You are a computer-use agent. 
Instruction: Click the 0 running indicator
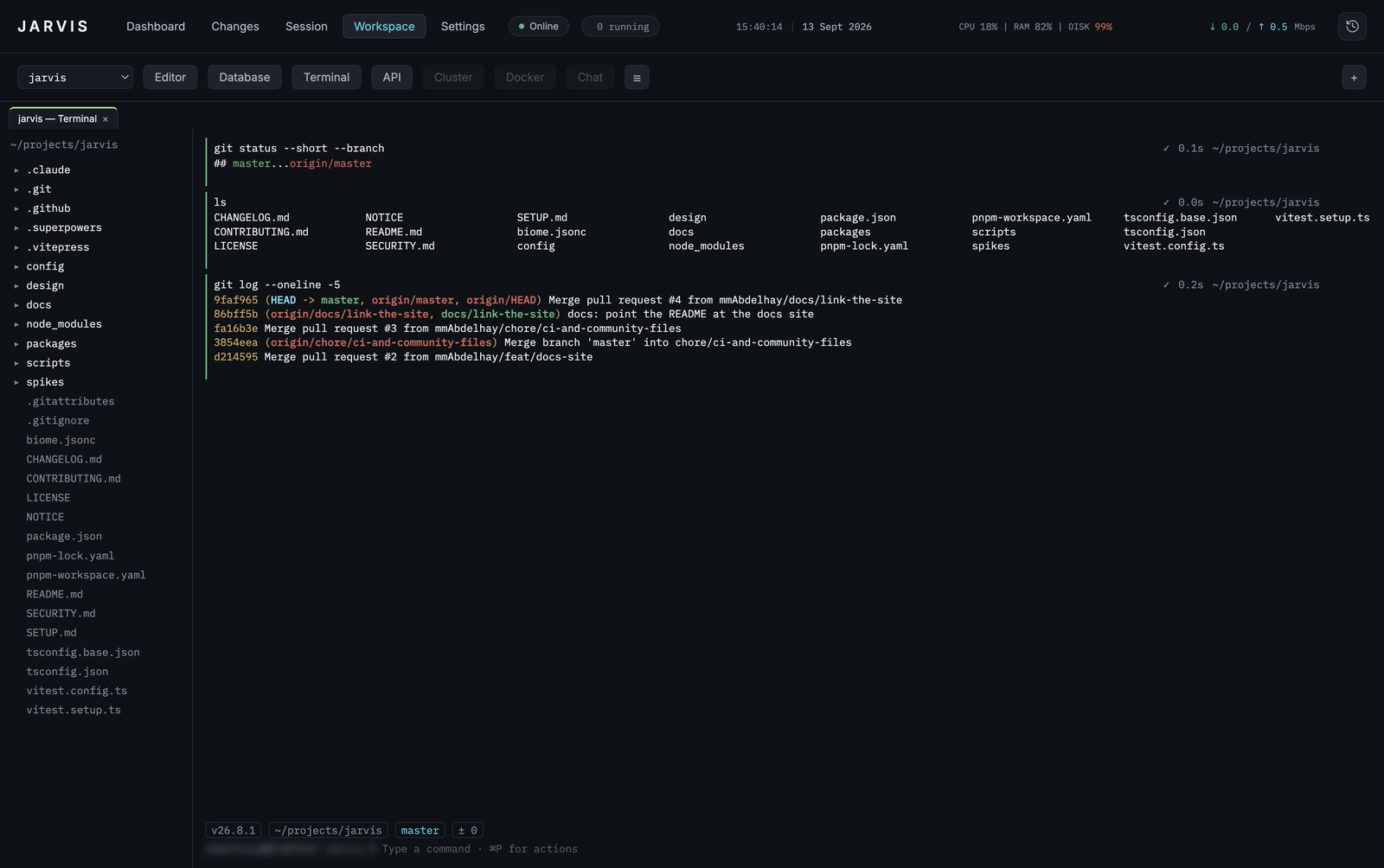tap(621, 27)
